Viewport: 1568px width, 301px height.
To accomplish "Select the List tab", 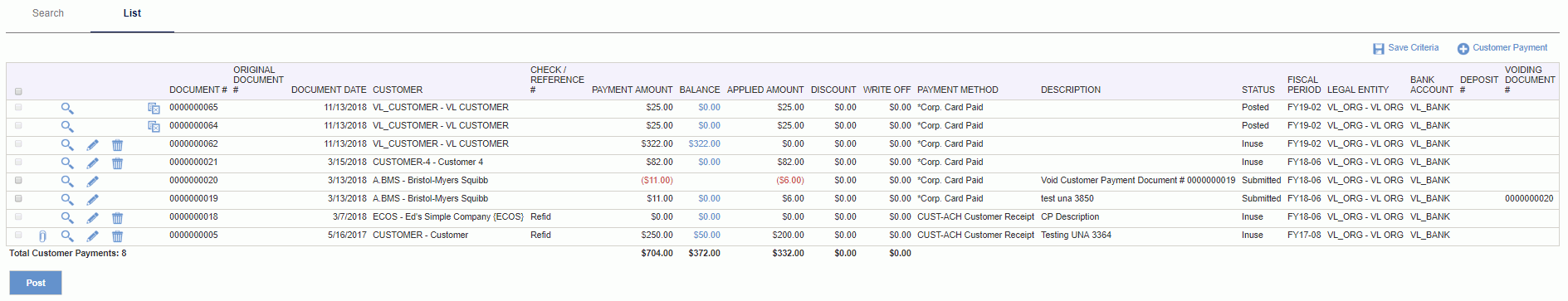I will coord(132,13).
